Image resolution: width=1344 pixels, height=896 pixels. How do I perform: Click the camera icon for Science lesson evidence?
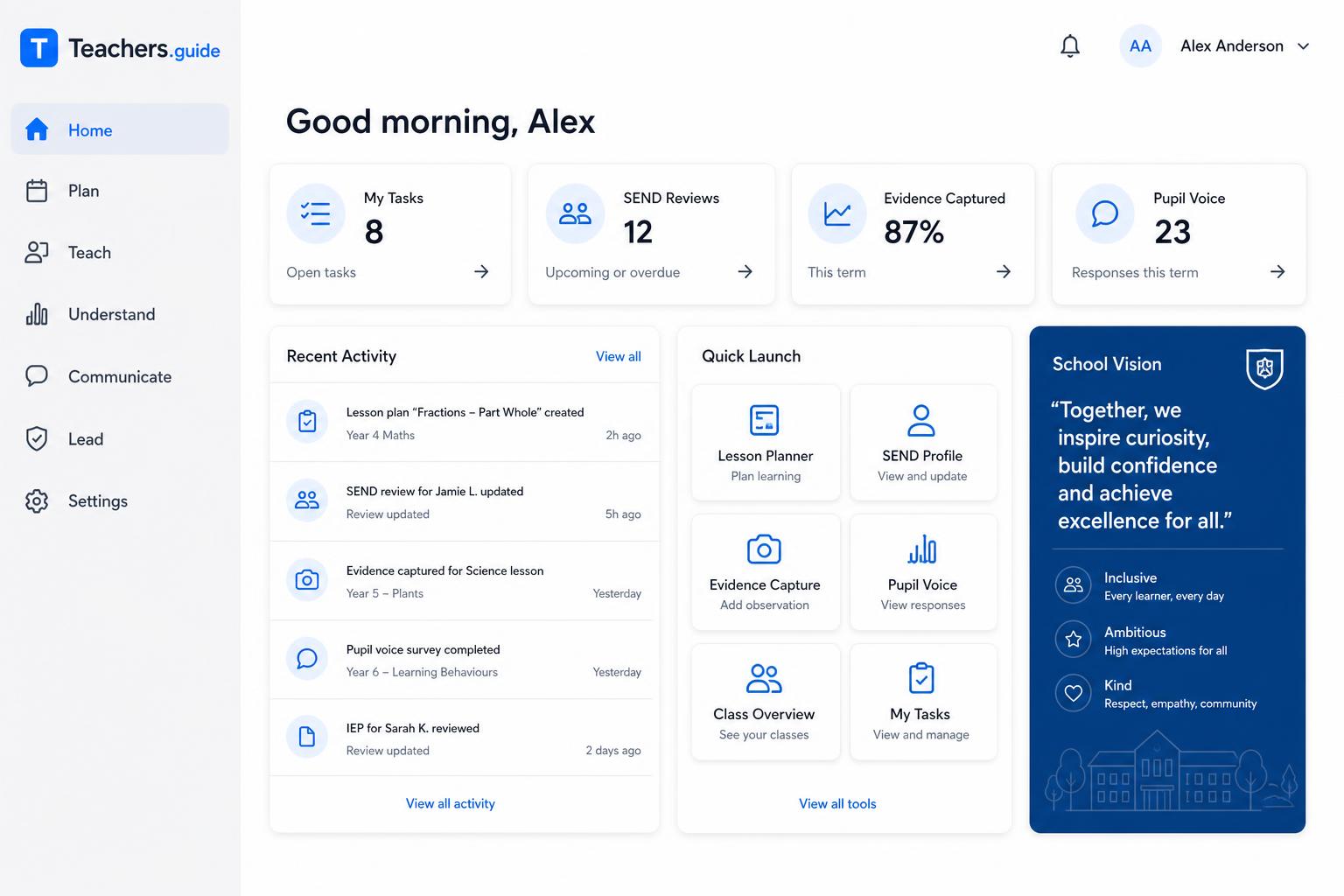click(307, 579)
